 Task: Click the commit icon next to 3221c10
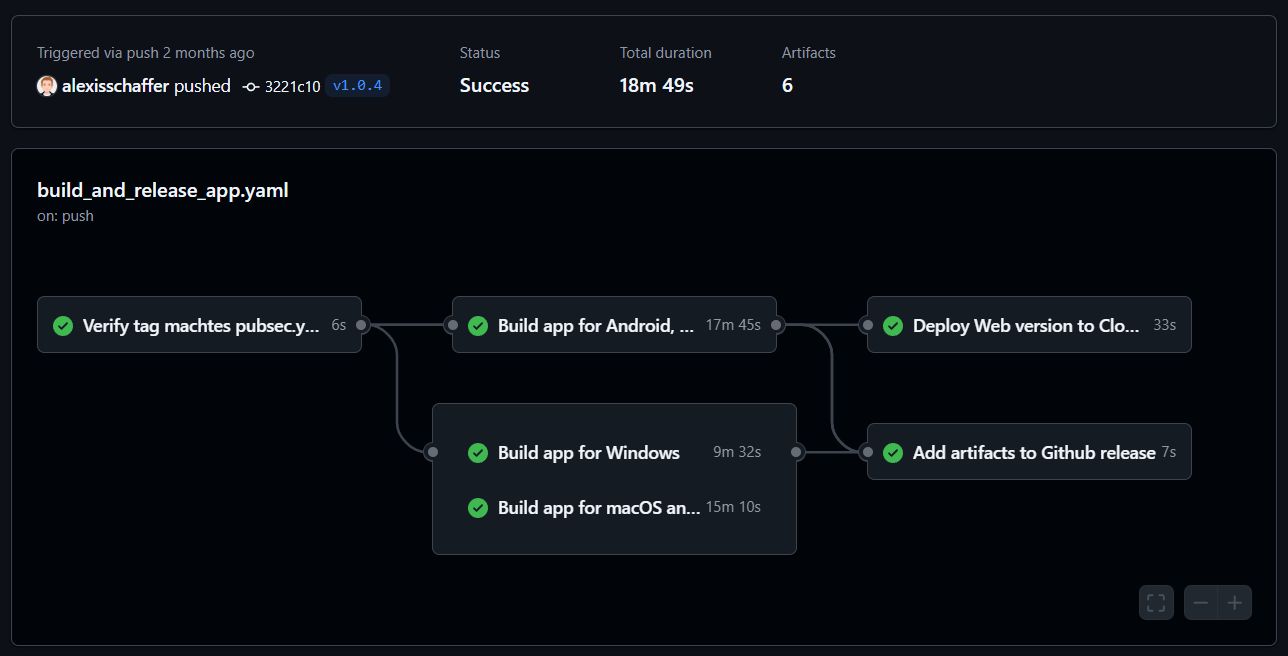(249, 86)
